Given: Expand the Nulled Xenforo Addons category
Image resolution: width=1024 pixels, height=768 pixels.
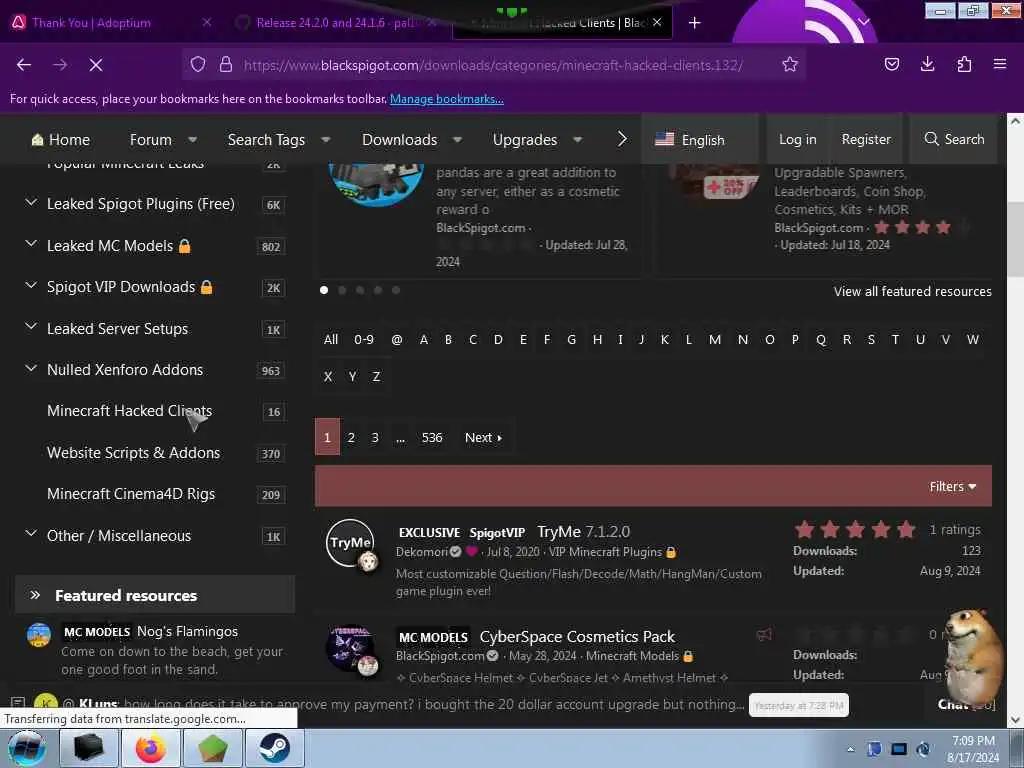Looking at the screenshot, I should pyautogui.click(x=31, y=368).
